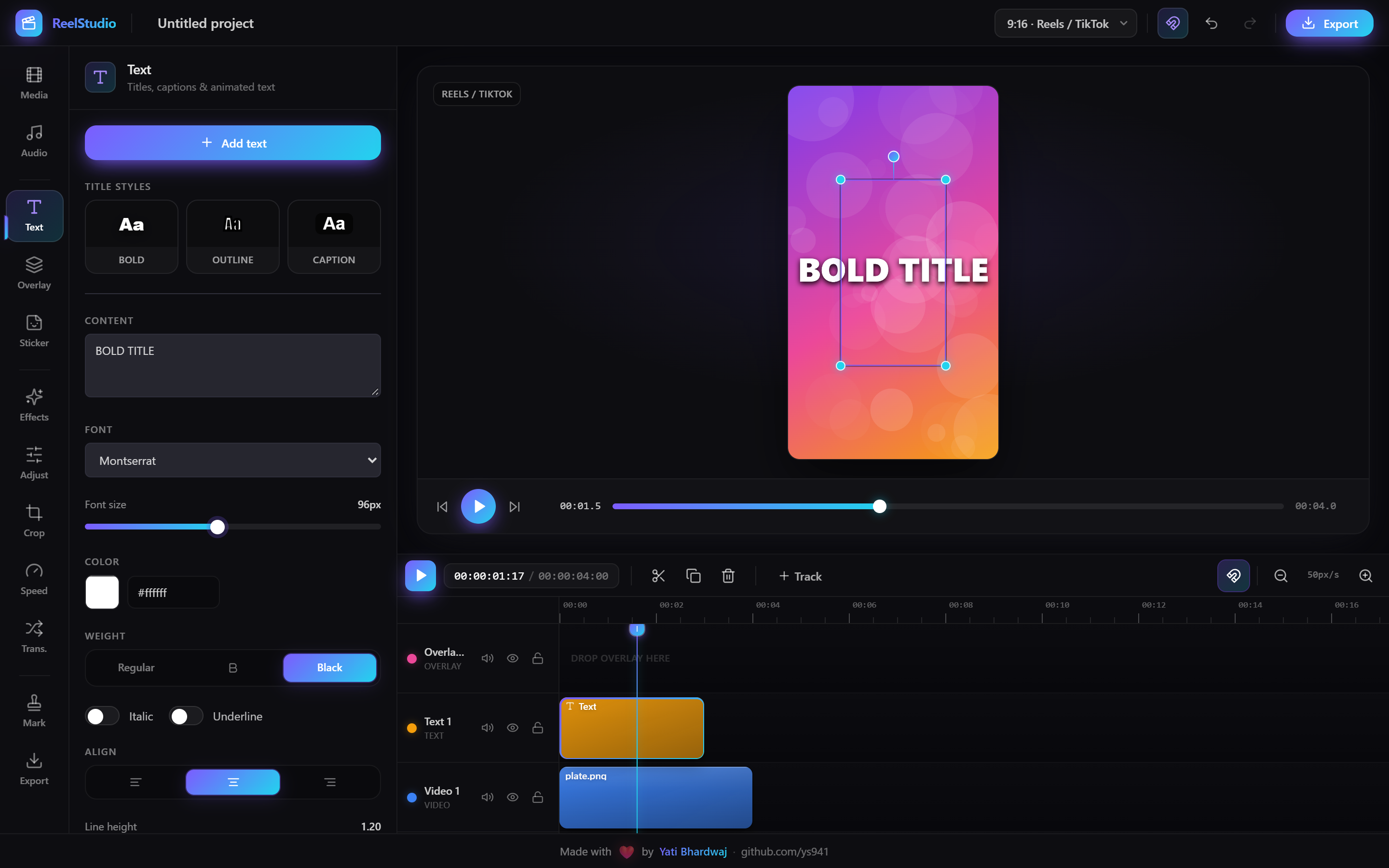Open the Mark (watermark) panel in sidebar

(34, 711)
